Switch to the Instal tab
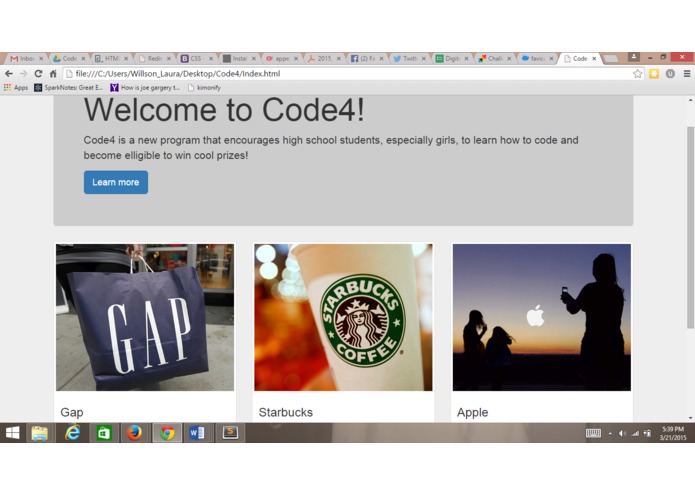The image size is (695, 494). click(237, 58)
